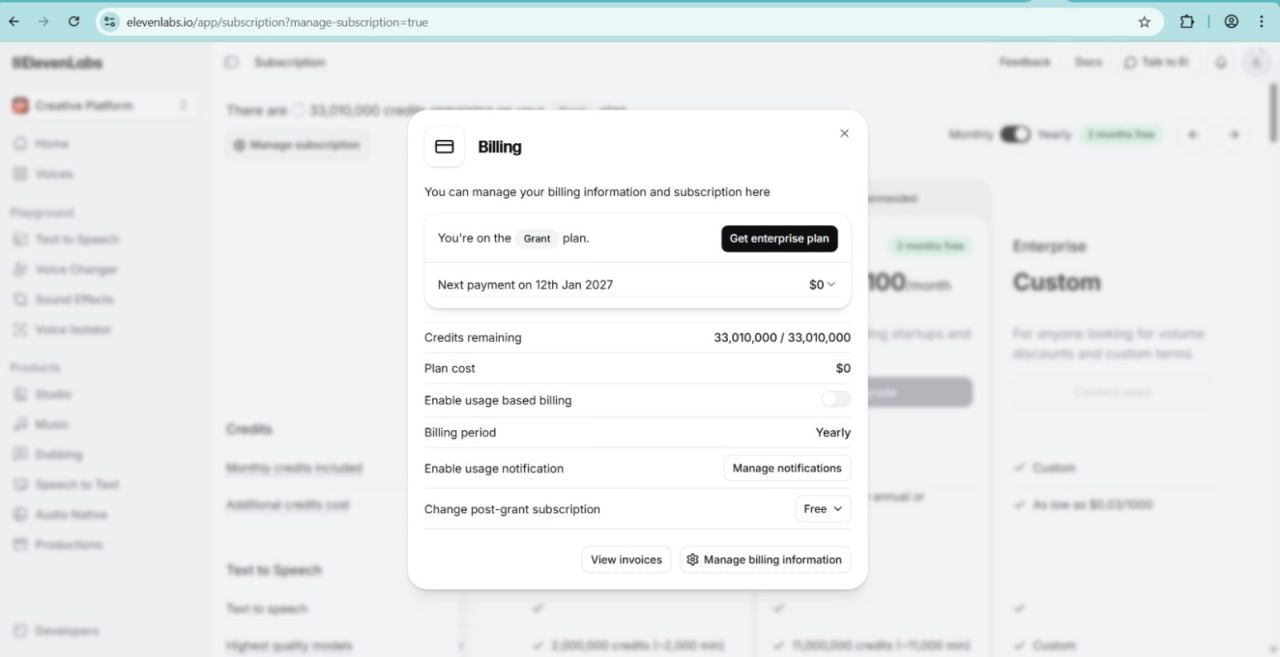Click the credit card Billing icon
The height and width of the screenshot is (657, 1280).
point(445,147)
